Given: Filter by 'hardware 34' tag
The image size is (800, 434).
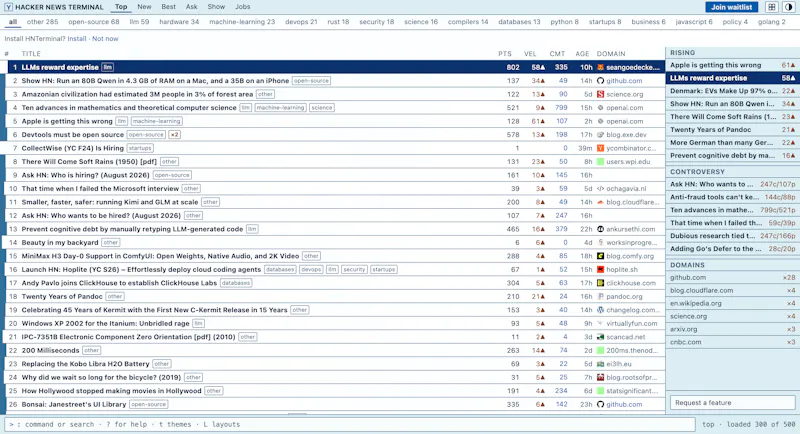Looking at the screenshot, I should coord(179,22).
